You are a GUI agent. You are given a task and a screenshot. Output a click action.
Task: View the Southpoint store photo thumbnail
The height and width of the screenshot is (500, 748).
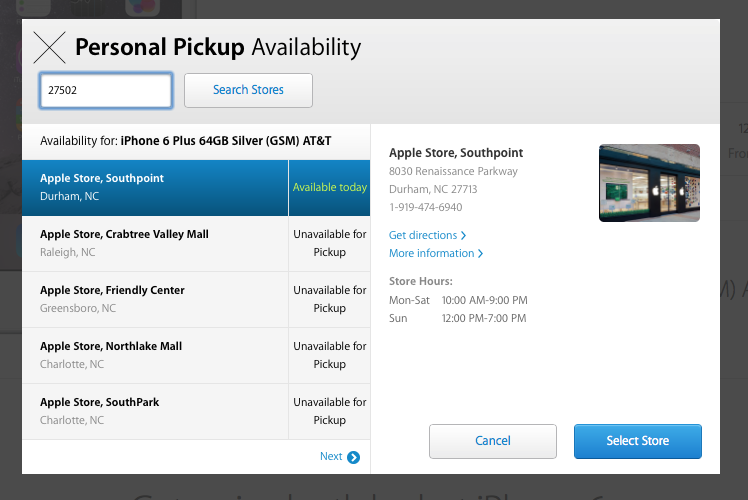click(649, 183)
